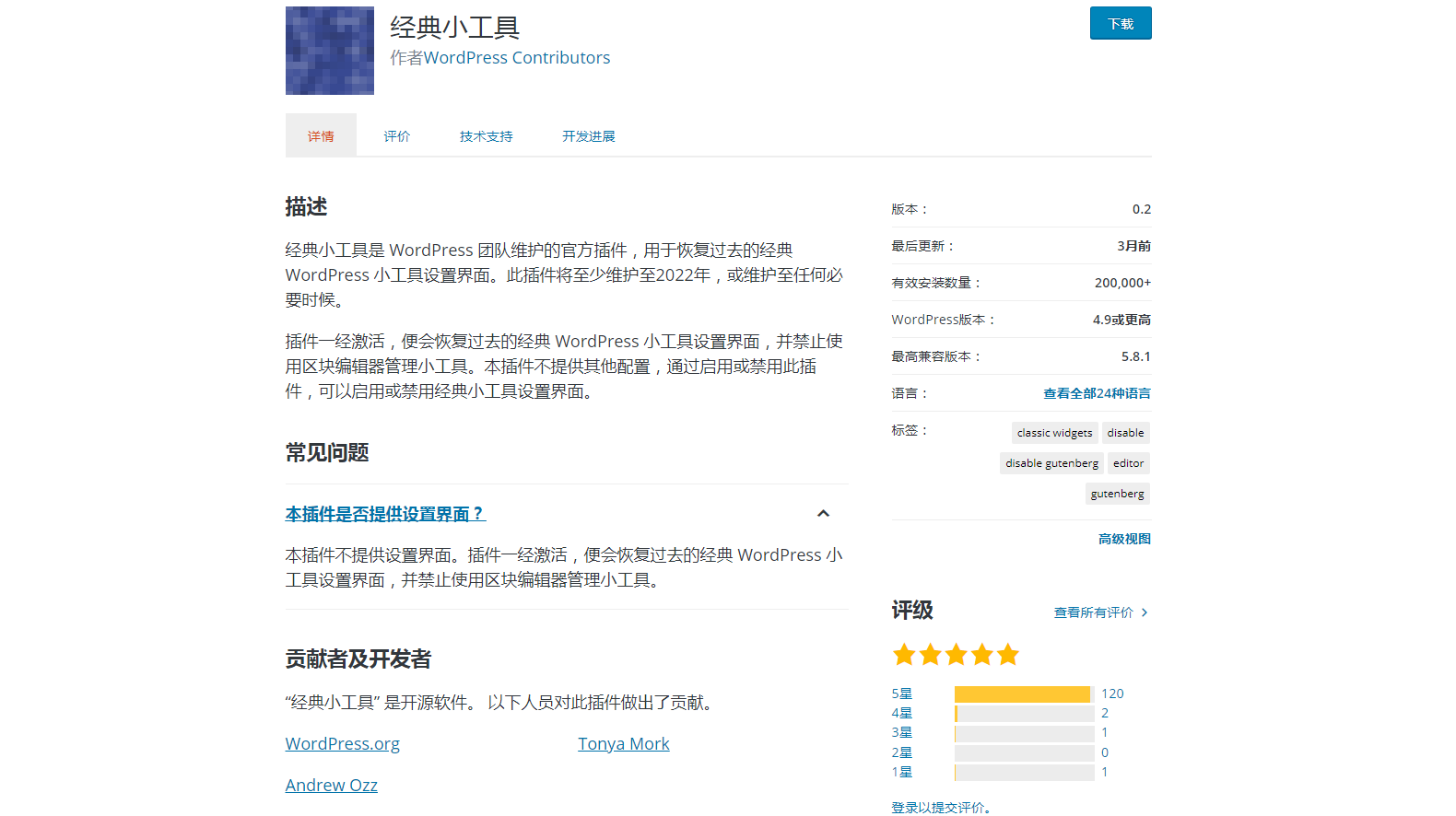Open 查看全部24种语言 languages link
Screen dimensions: 1456x816
pos(1097,393)
